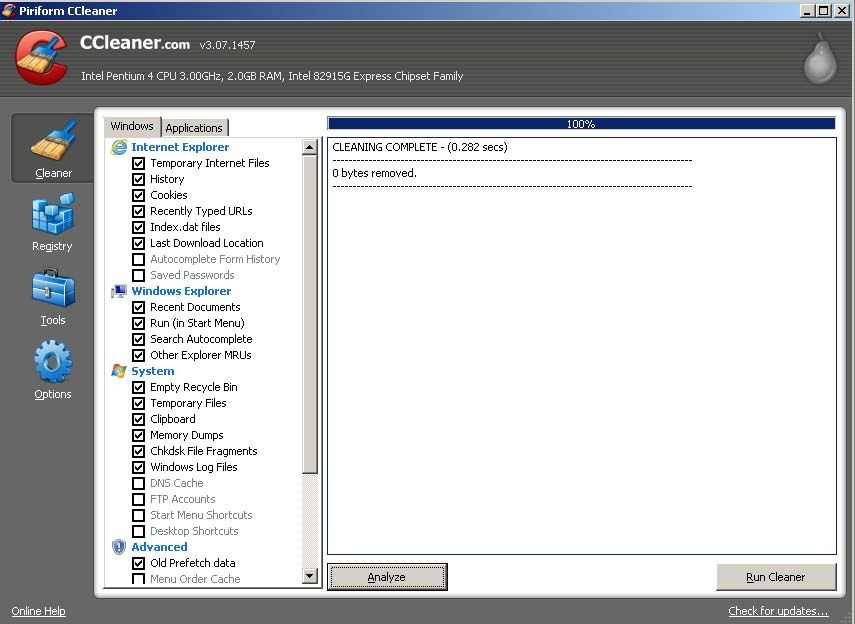Enable Start Menu Shortcuts checkbox
Viewport: 855px width, 624px height.
[139, 515]
